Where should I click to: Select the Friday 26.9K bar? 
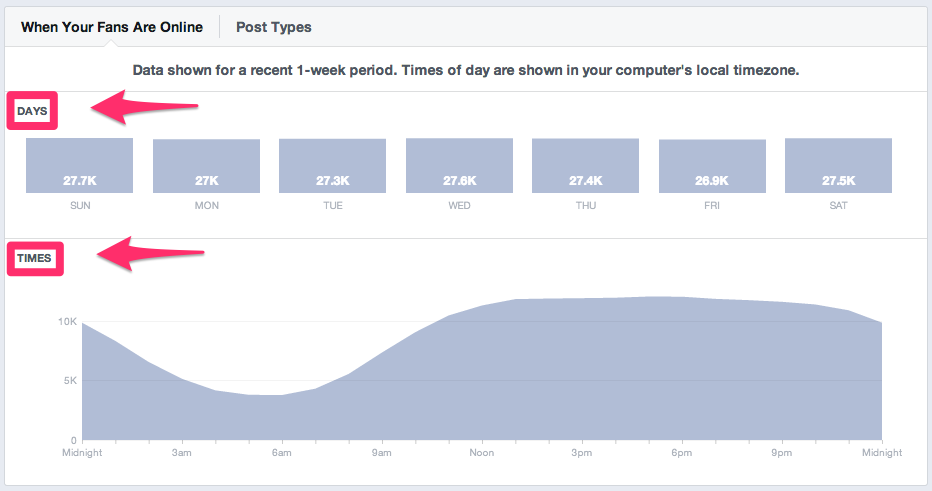coord(712,165)
